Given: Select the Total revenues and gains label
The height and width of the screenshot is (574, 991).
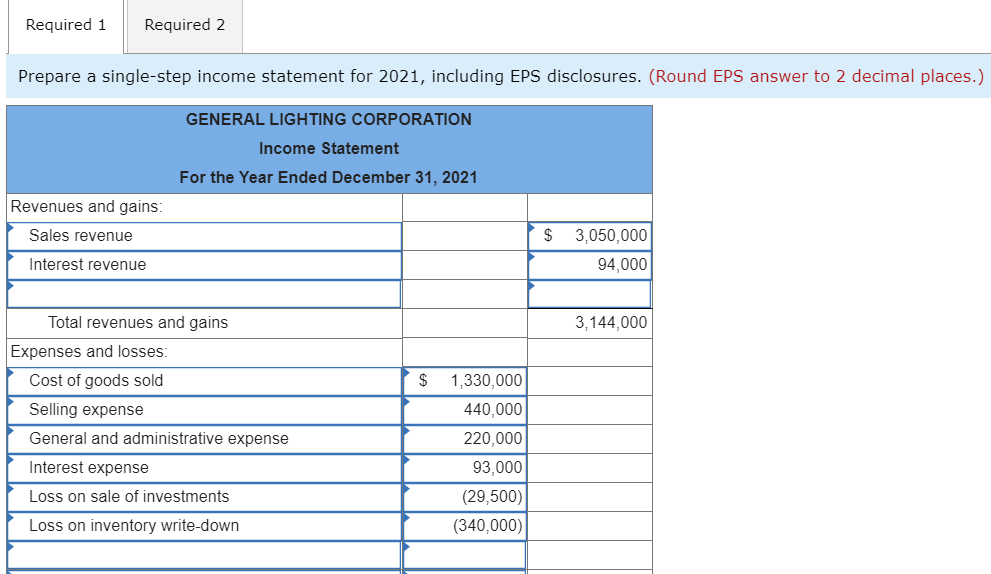Looking at the screenshot, I should point(138,323).
